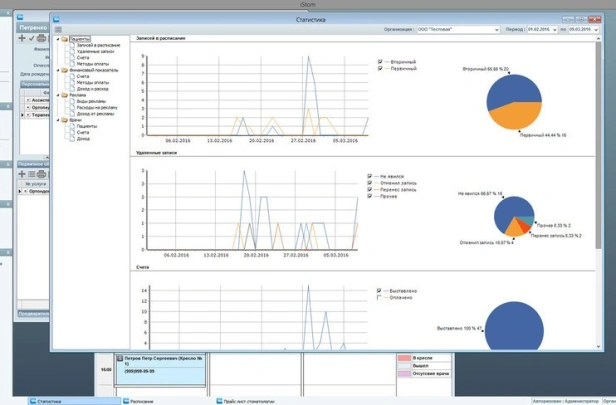616x405 pixels.
Task: Enable the Оплачено series checkbox
Action: tap(379, 297)
